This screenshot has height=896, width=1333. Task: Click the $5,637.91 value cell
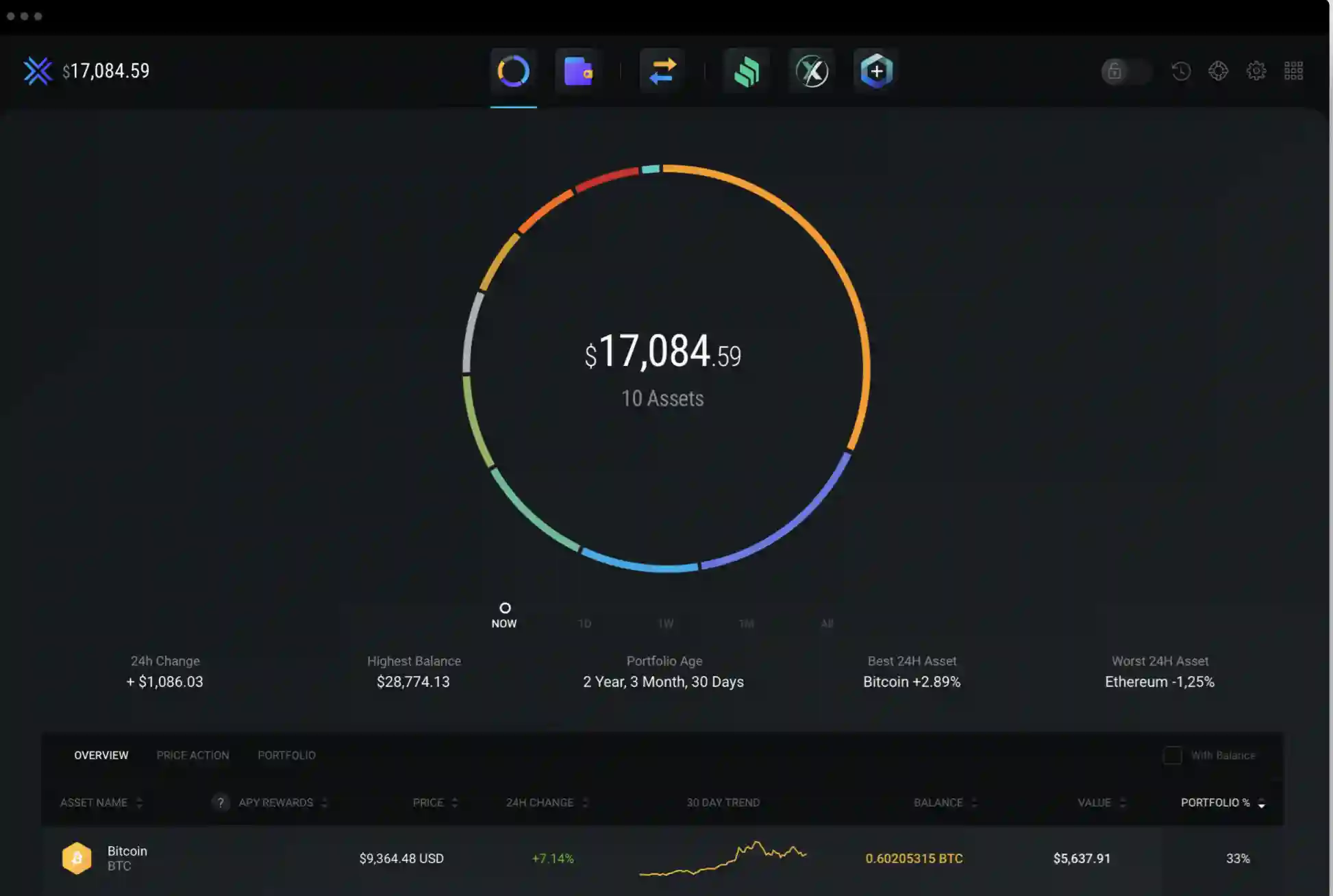click(1082, 858)
